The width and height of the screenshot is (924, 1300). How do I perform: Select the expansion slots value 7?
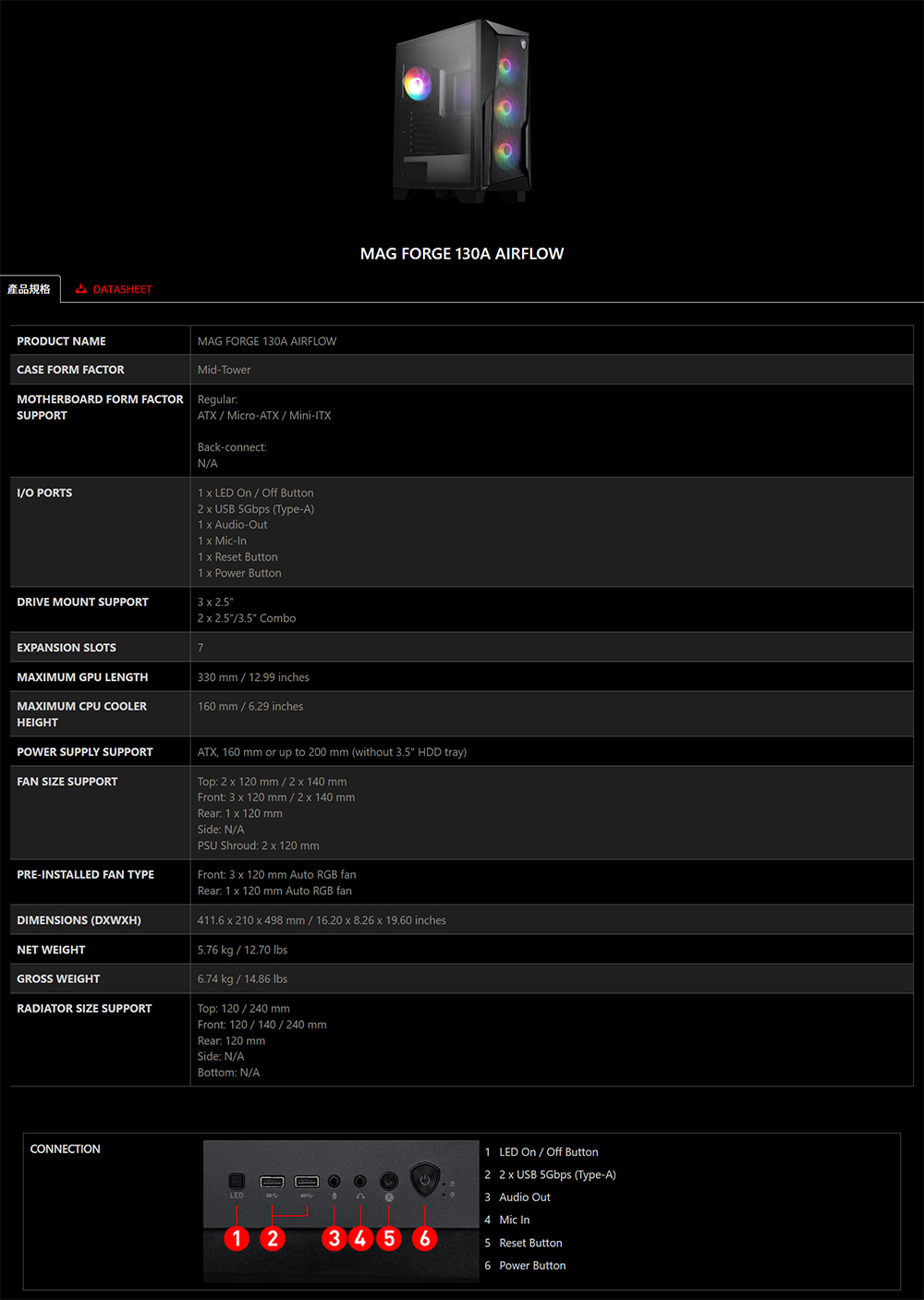pos(201,648)
